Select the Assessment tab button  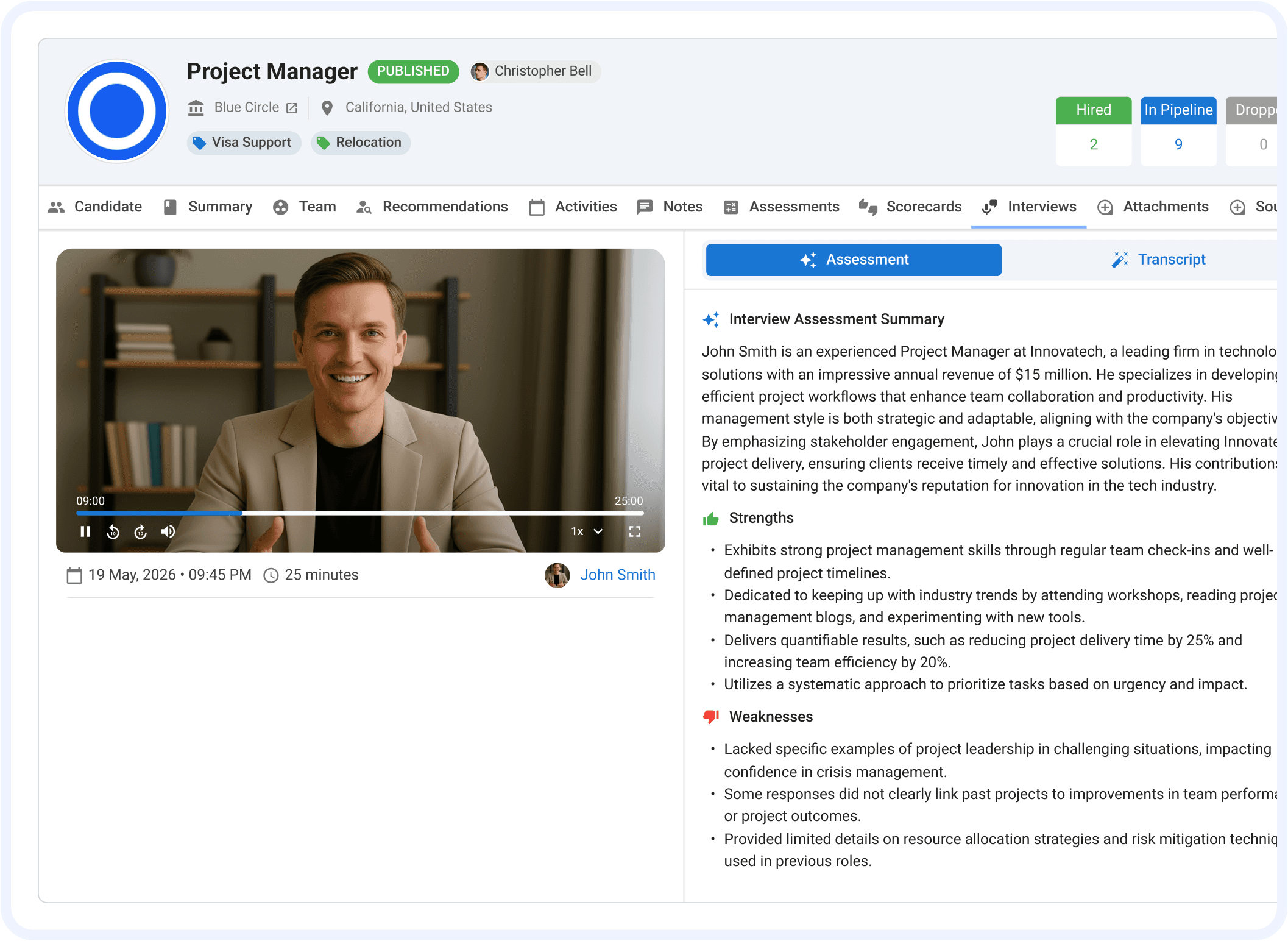coord(853,260)
